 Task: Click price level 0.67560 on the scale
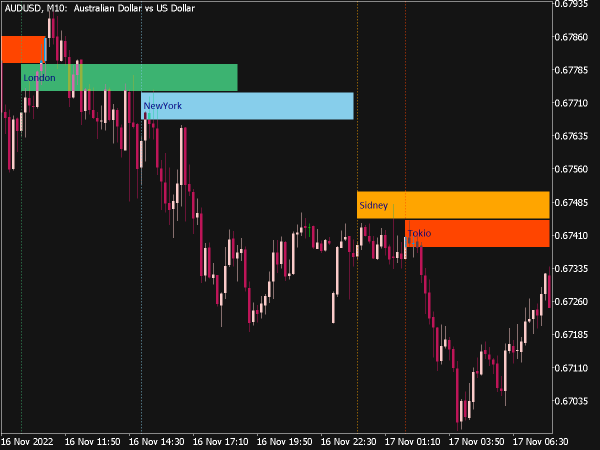(571, 169)
